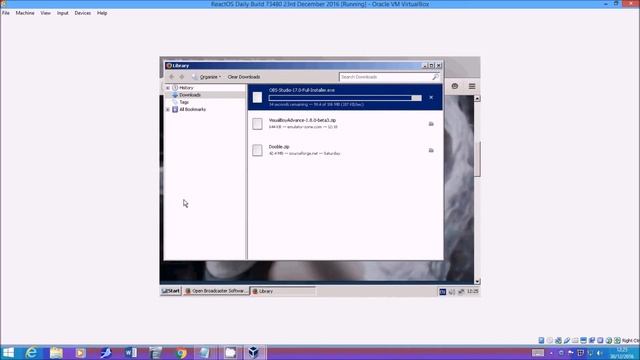Open the VirtualBox File menu
Screen dimensions: 640x360
coord(6,13)
